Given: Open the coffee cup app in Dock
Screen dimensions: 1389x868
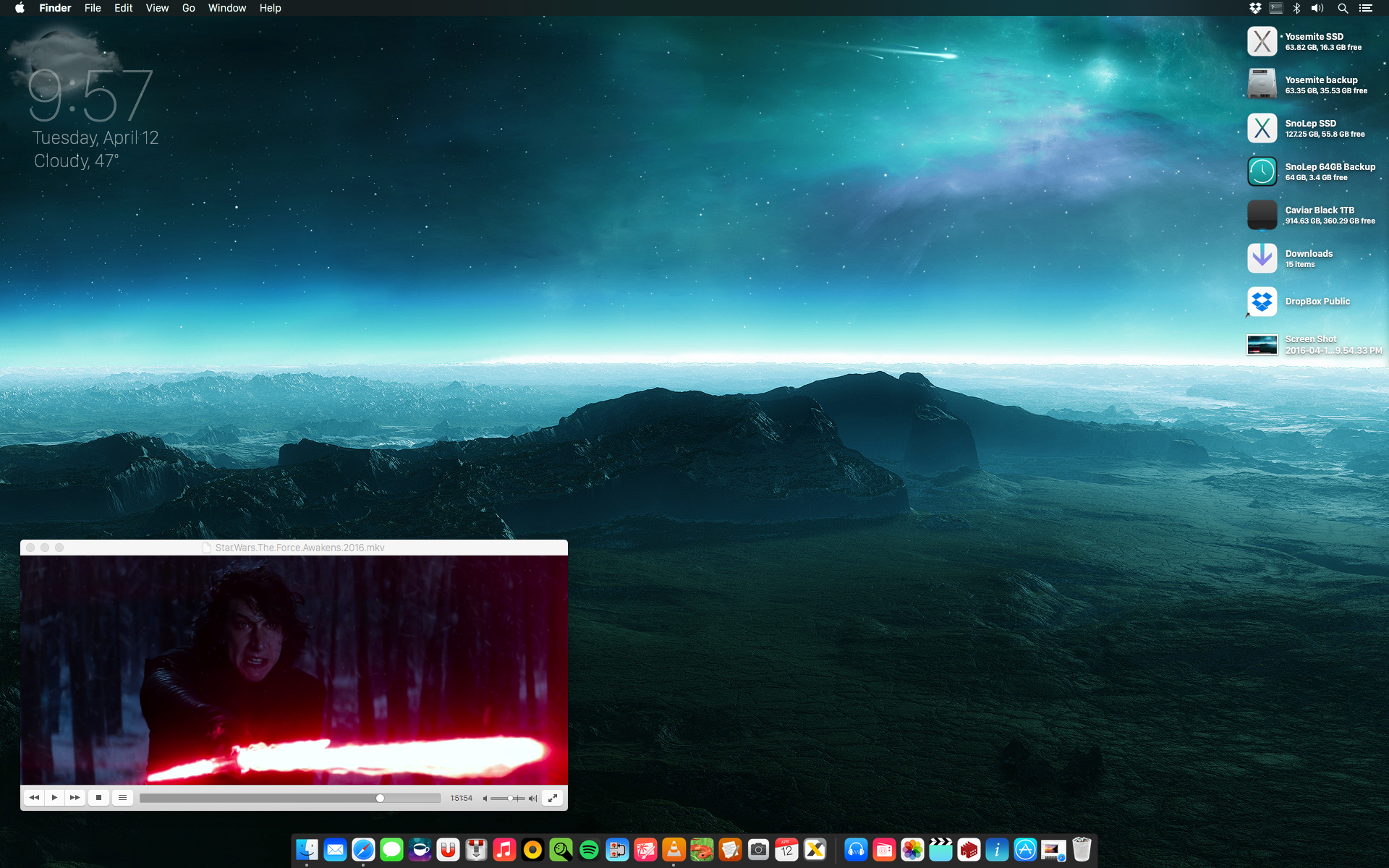Looking at the screenshot, I should 420,850.
